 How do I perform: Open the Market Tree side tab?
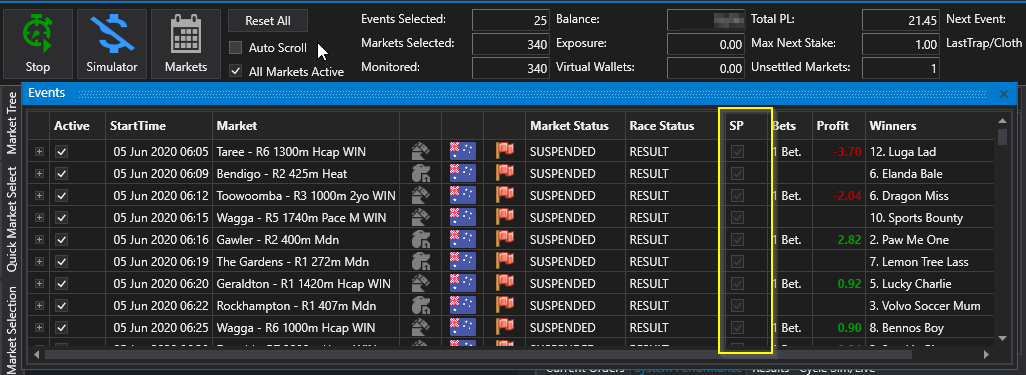pyautogui.click(x=11, y=123)
